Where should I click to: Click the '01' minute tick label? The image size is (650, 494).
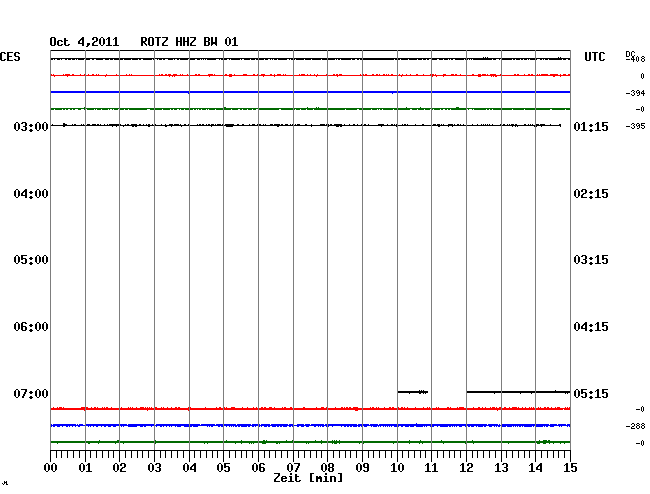pos(85,468)
